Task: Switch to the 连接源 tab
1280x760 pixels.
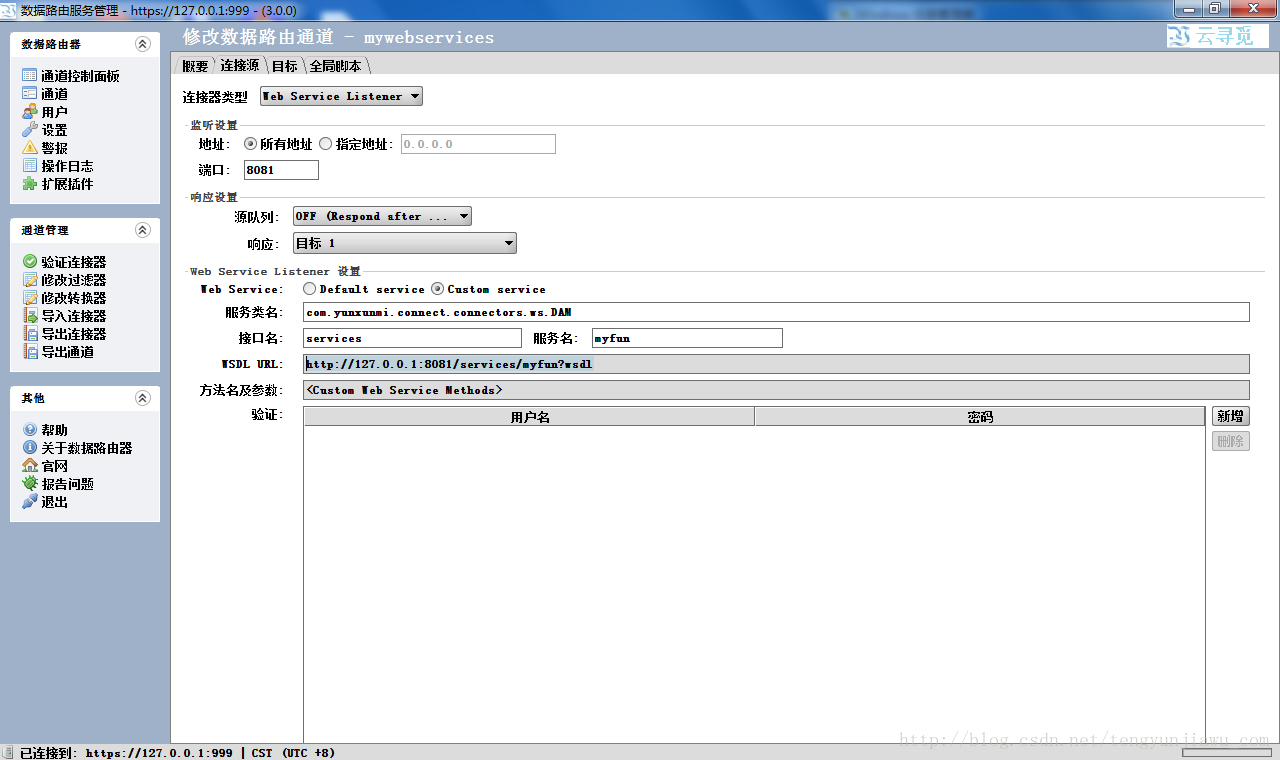Action: (x=240, y=66)
